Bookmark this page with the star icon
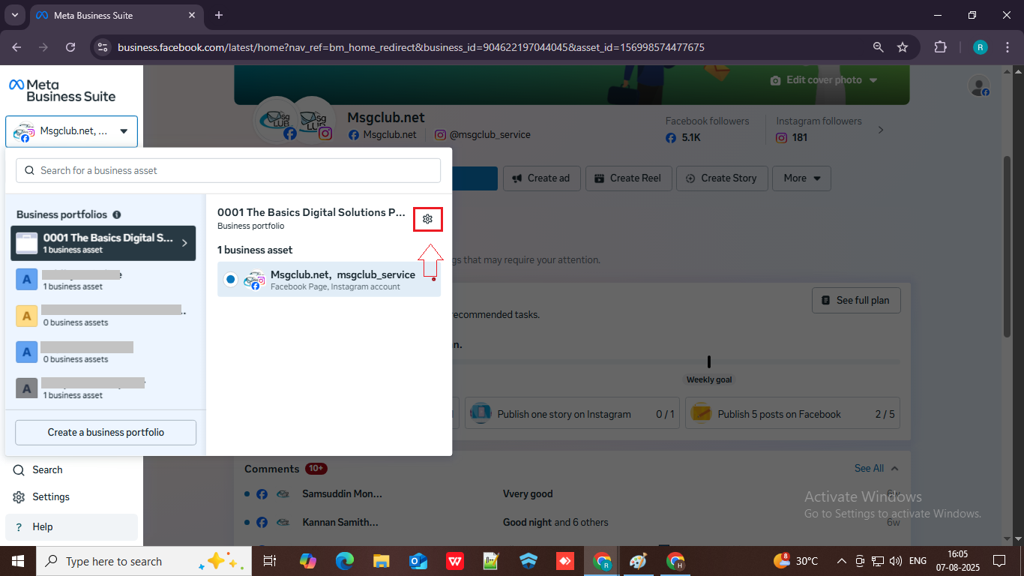Image resolution: width=1024 pixels, height=576 pixels. tap(903, 47)
